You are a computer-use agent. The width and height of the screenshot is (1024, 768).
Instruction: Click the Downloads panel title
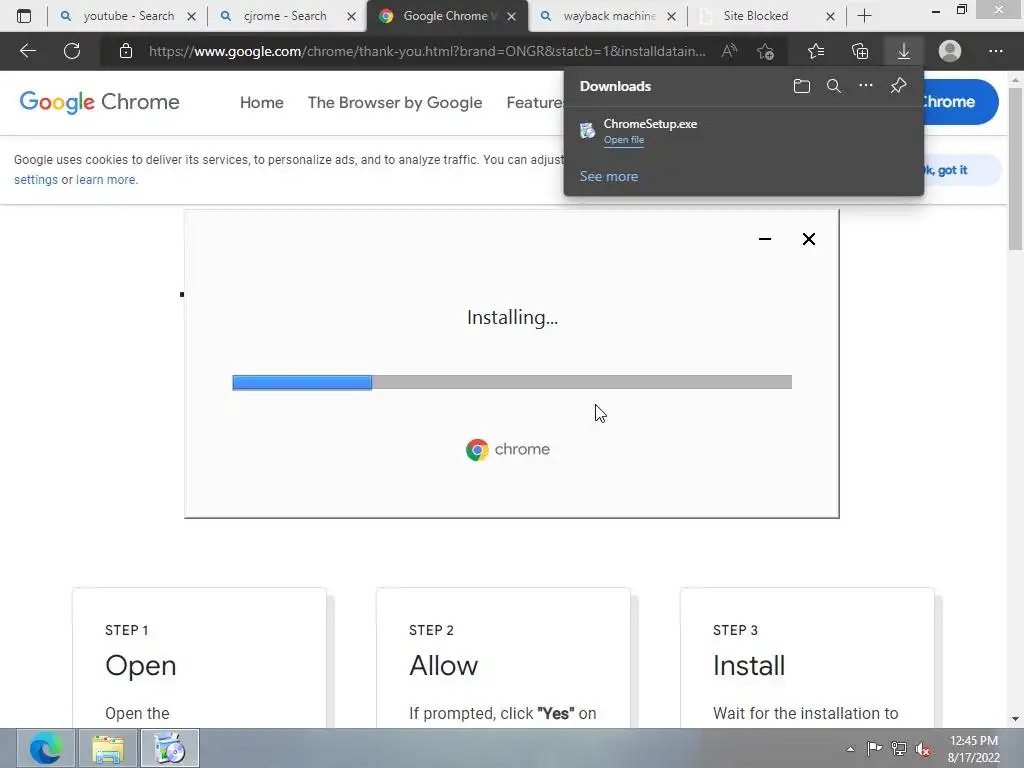[615, 86]
